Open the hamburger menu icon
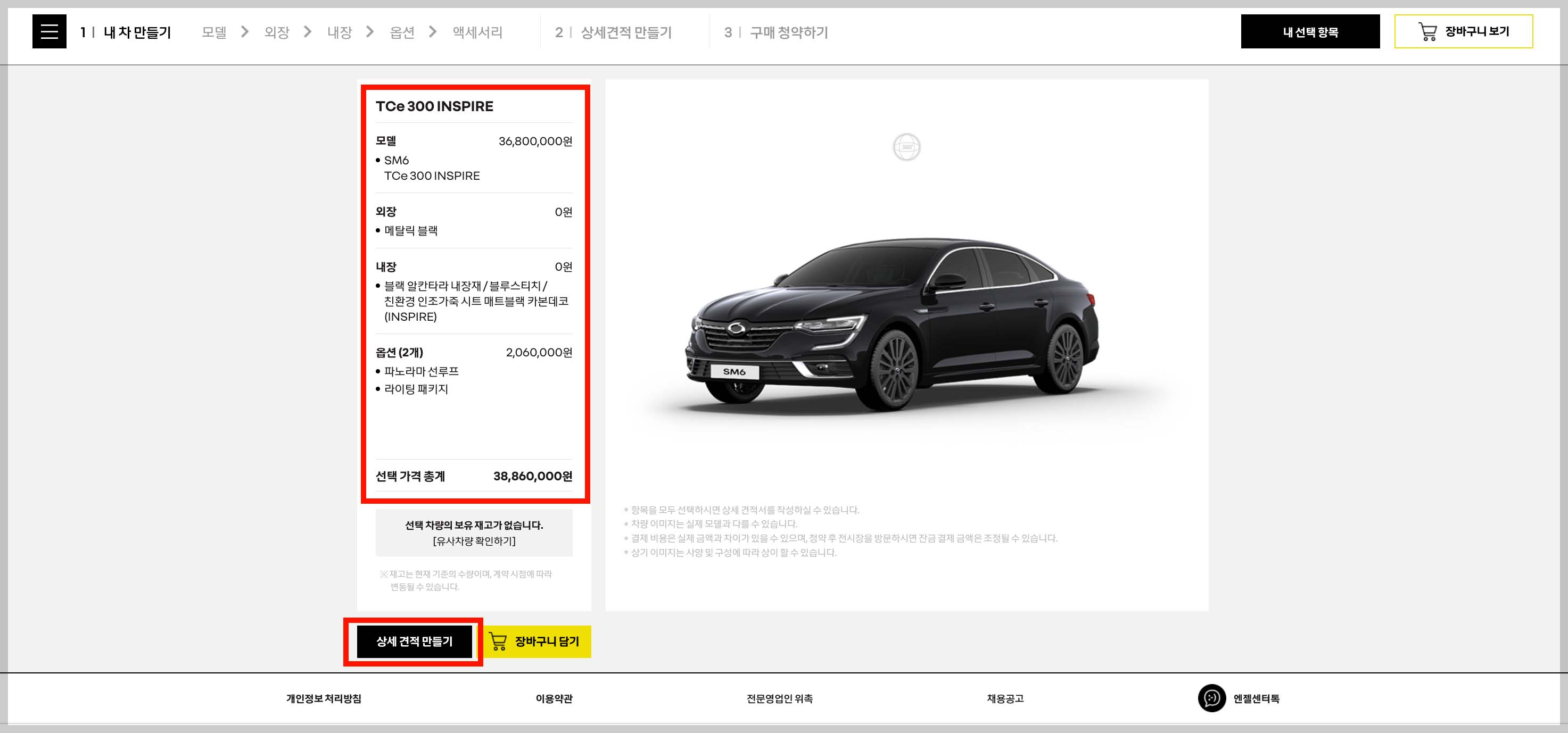This screenshot has width=1568, height=733. coord(49,31)
